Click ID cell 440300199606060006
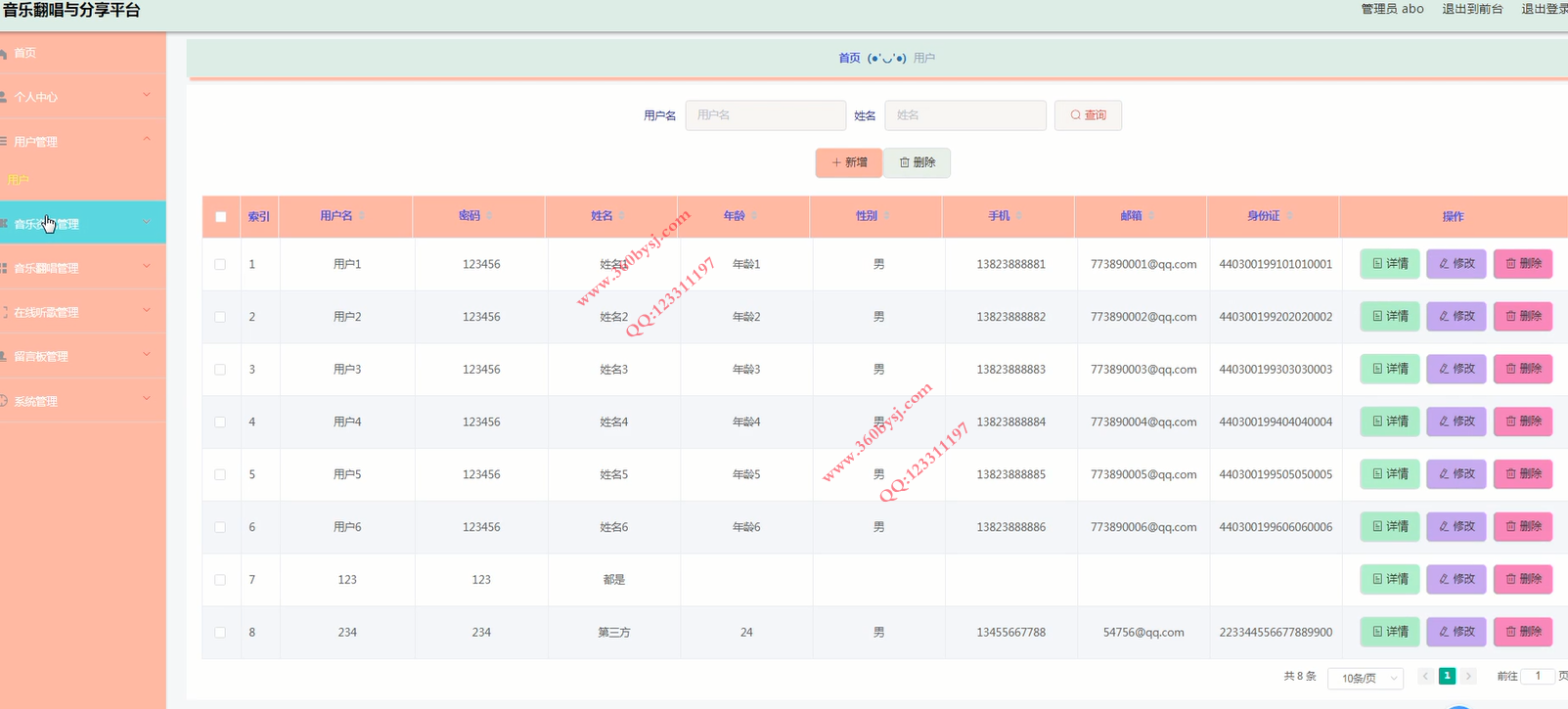The height and width of the screenshot is (709, 1568). (x=1276, y=527)
